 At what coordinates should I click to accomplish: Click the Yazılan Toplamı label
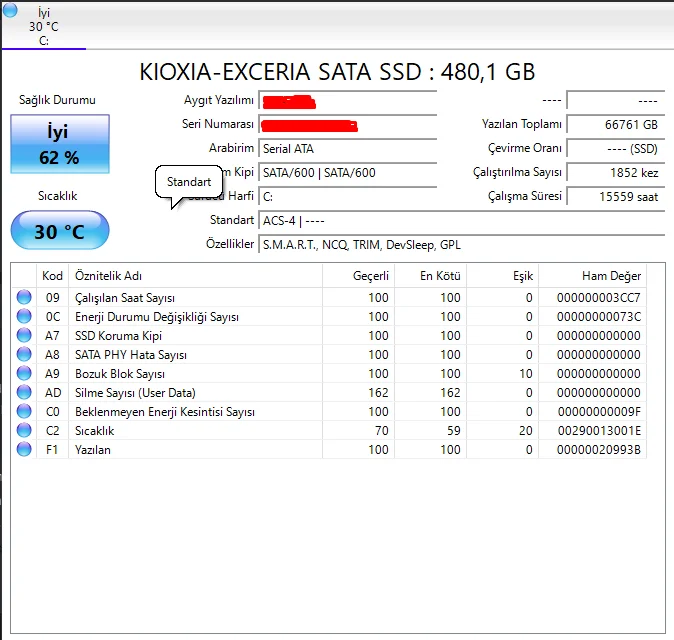coord(521,124)
